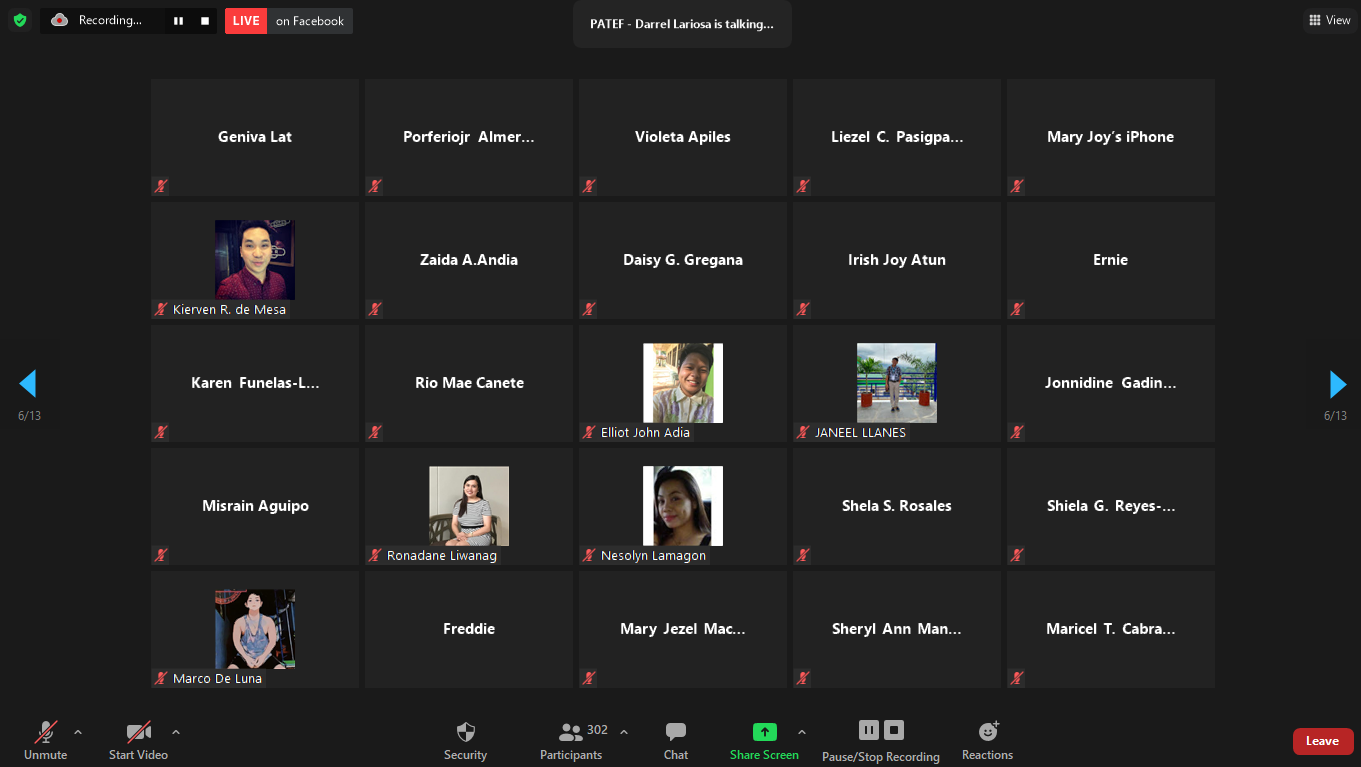Screen dimensions: 1361x767
Task: Pause the cloud recording in top bar
Action: pyautogui.click(x=178, y=21)
